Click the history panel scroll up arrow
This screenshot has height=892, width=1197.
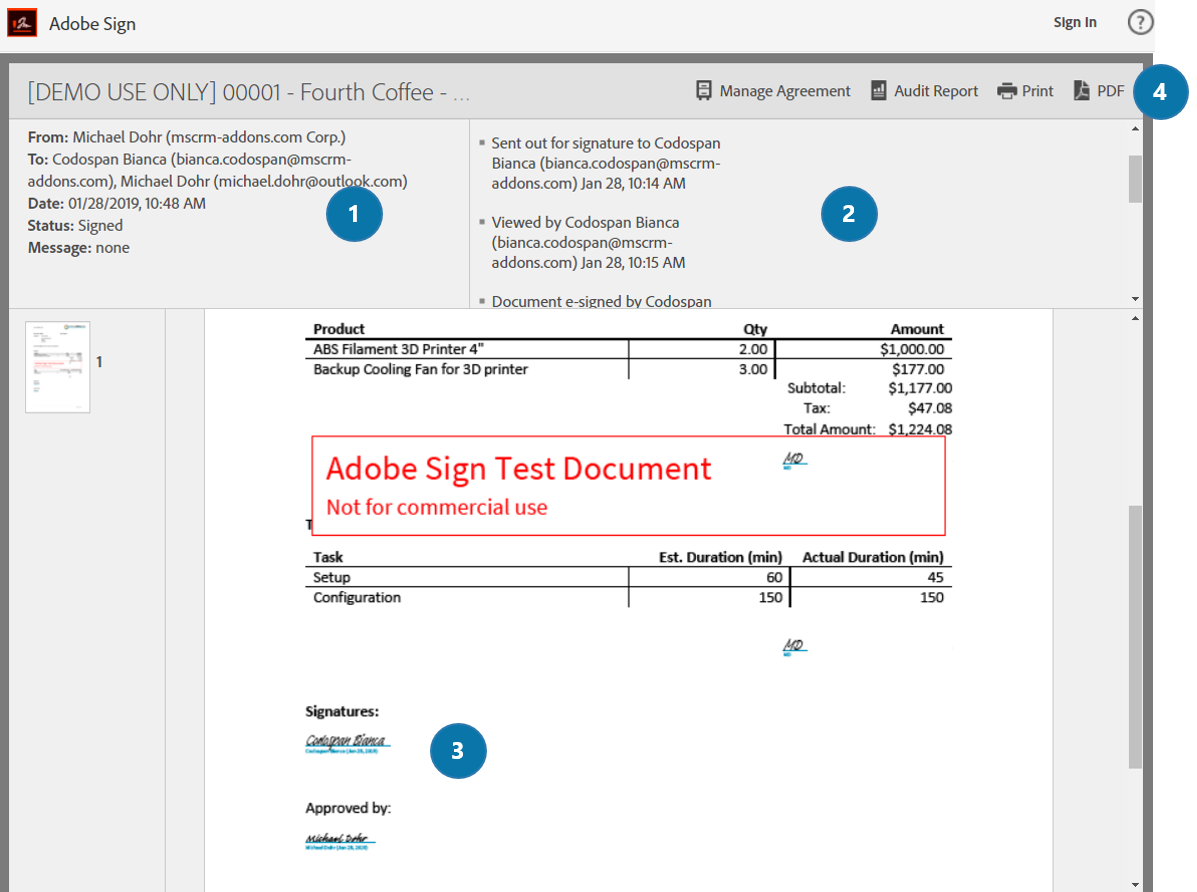[1135, 129]
